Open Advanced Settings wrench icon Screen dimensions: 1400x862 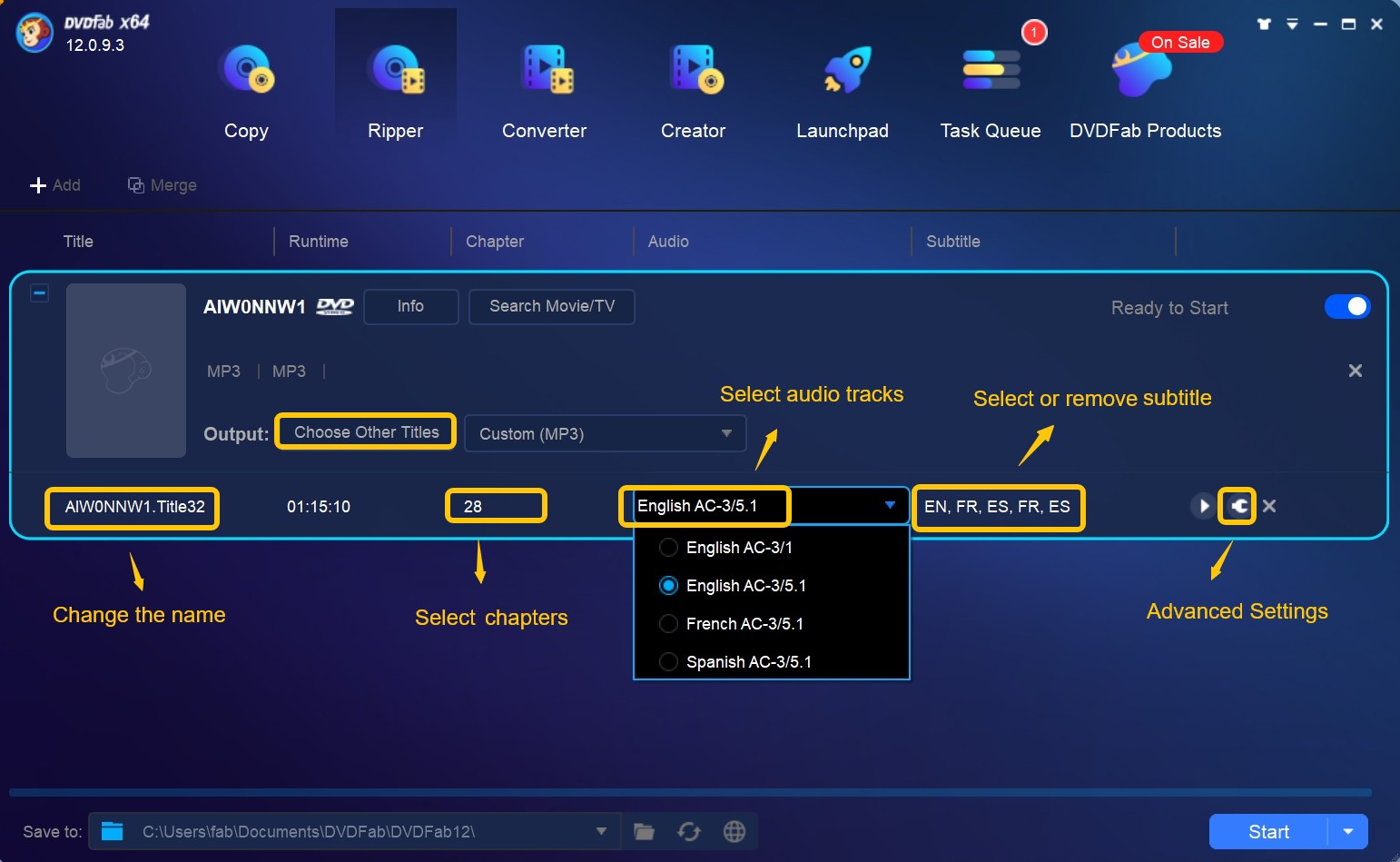click(1238, 506)
